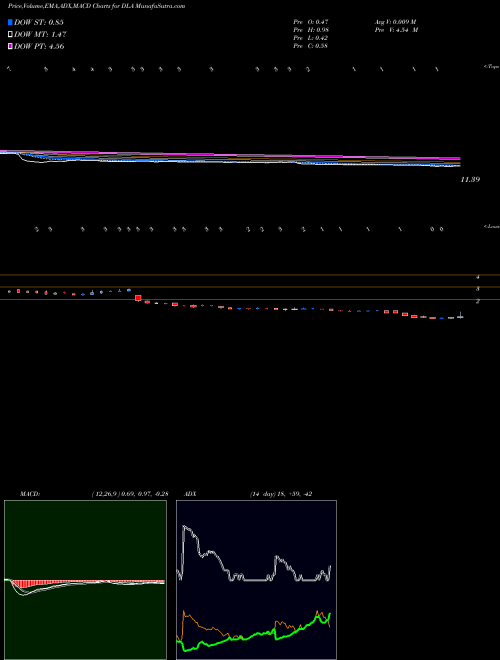Click the 'Pre C: 0.58' value
This screenshot has height=660, width=500.
[311, 45]
